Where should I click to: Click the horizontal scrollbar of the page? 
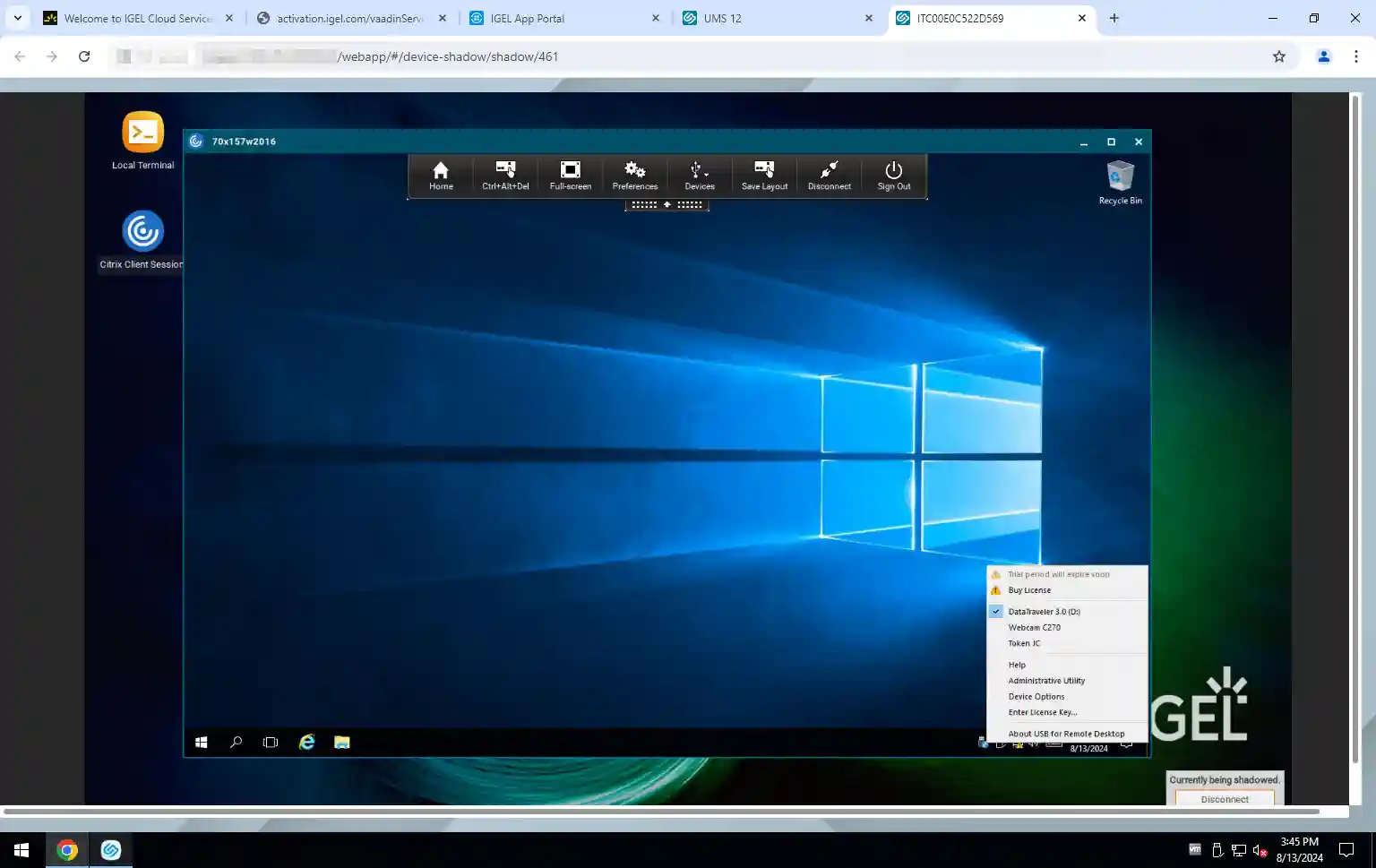pos(663,812)
